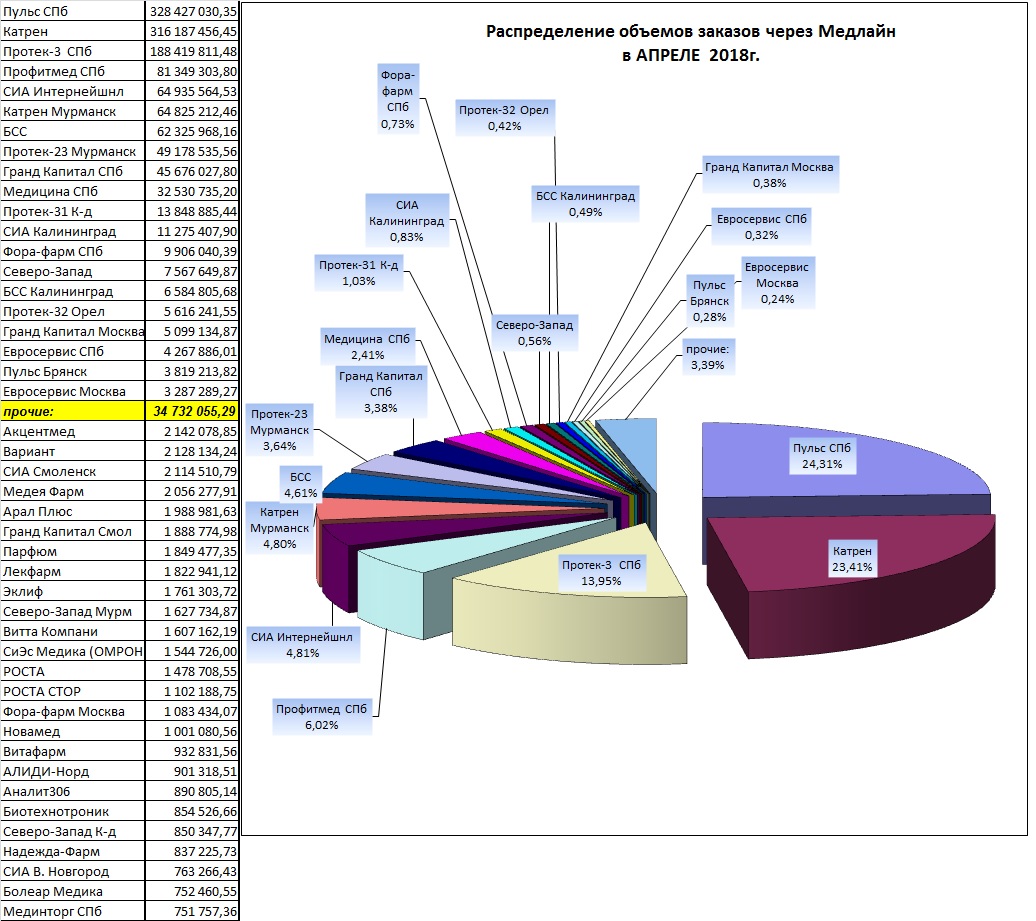
Task: Select the Фора-фарм СПб 0,73% chart label
Action: coord(398,99)
